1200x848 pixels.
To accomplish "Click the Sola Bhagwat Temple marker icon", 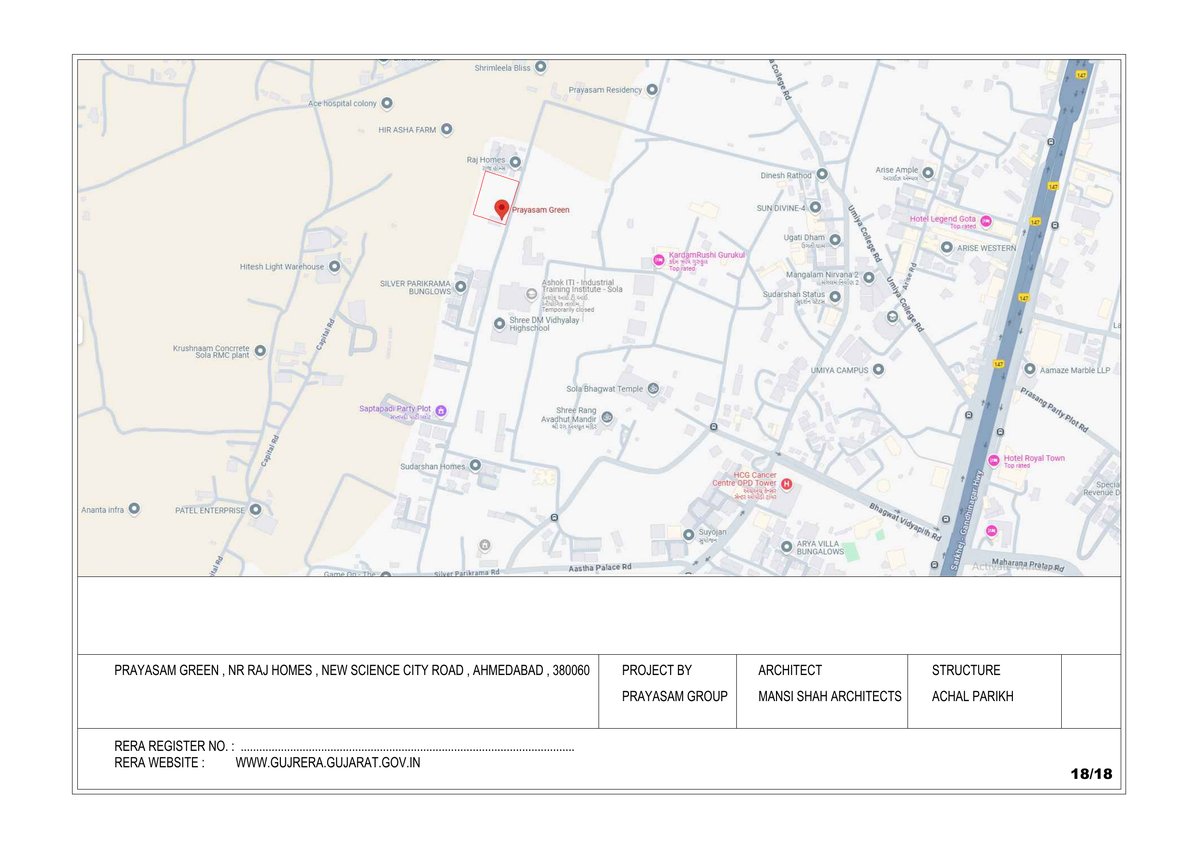I will point(653,388).
